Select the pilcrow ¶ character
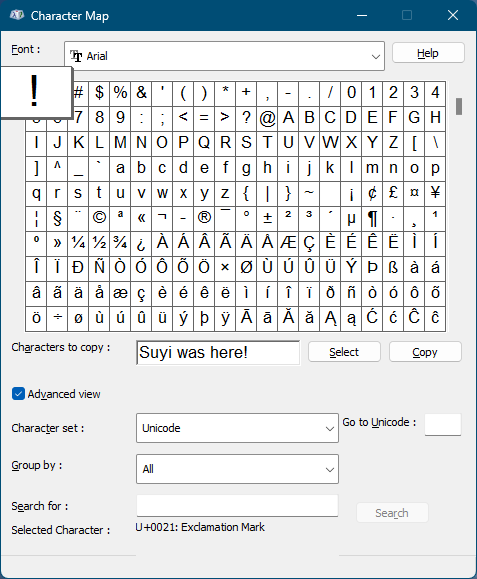477x579 pixels. coord(373,218)
